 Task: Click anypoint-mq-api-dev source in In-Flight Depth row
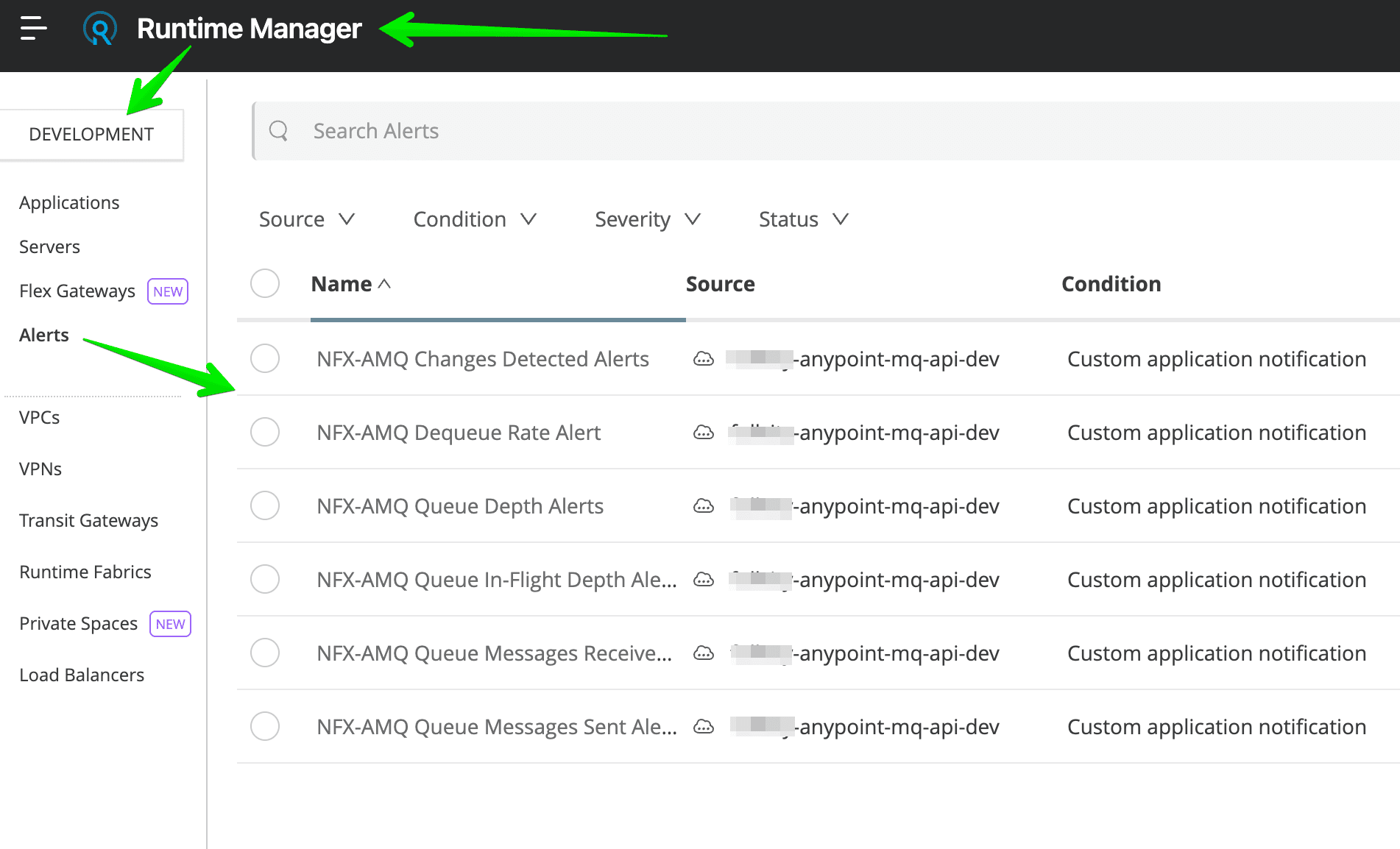coord(863,580)
